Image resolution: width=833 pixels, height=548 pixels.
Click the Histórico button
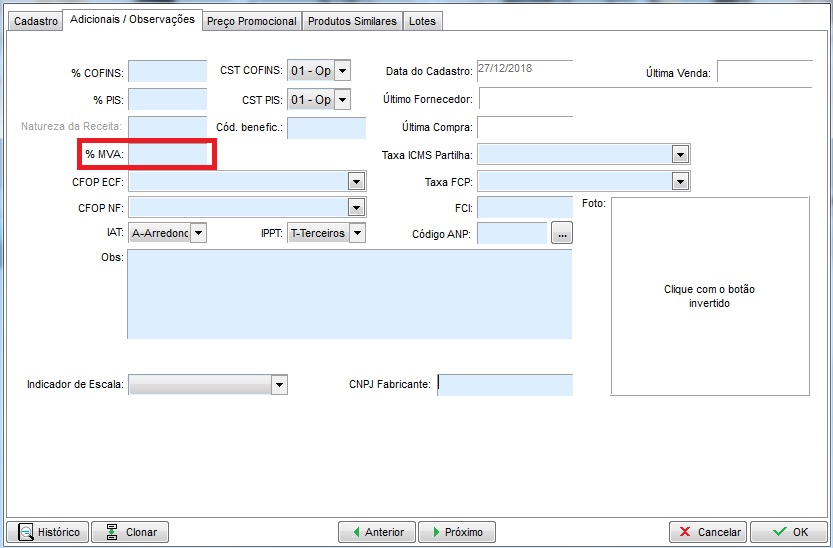click(47, 532)
